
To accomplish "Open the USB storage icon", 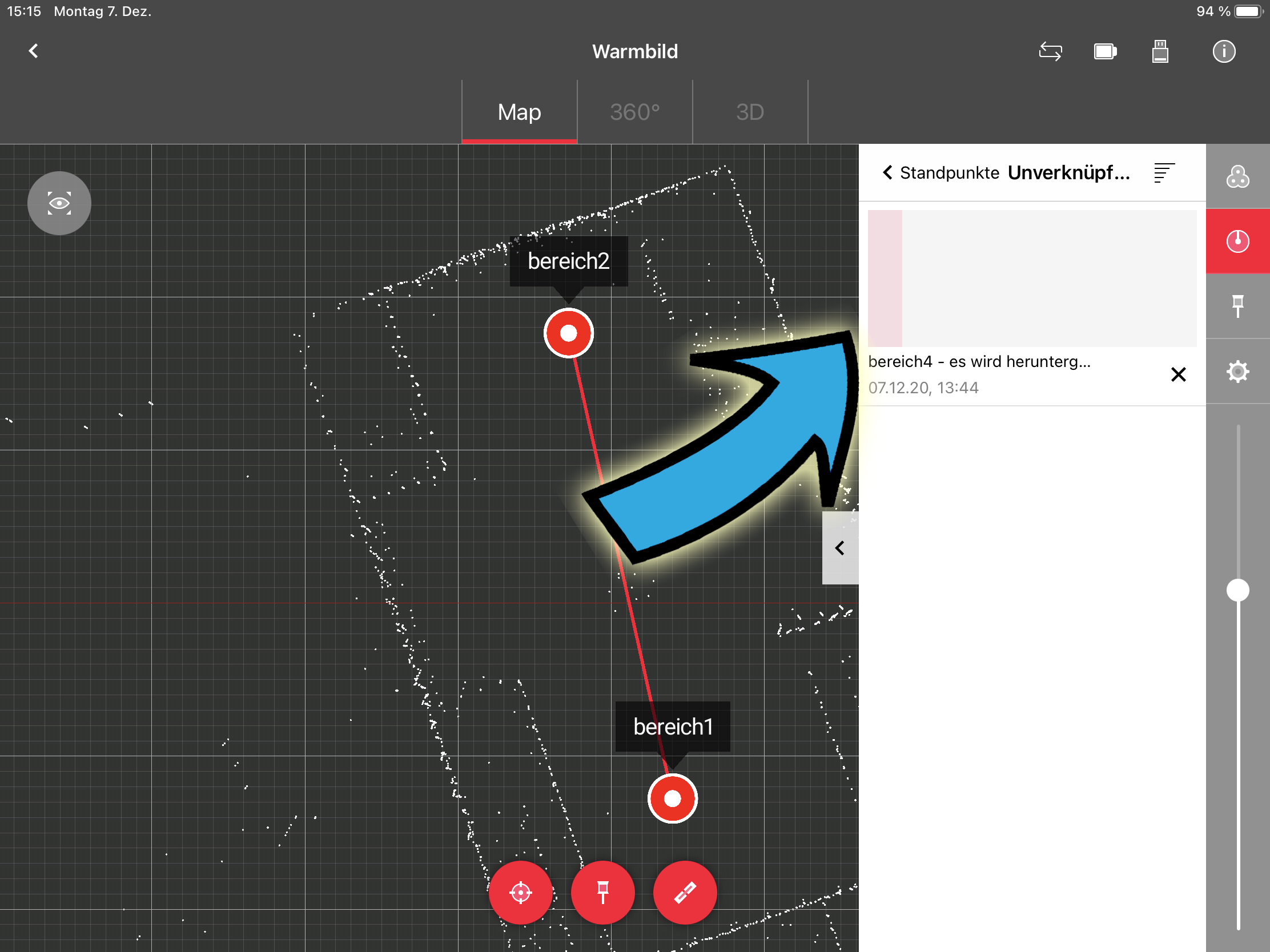I will pyautogui.click(x=1160, y=51).
